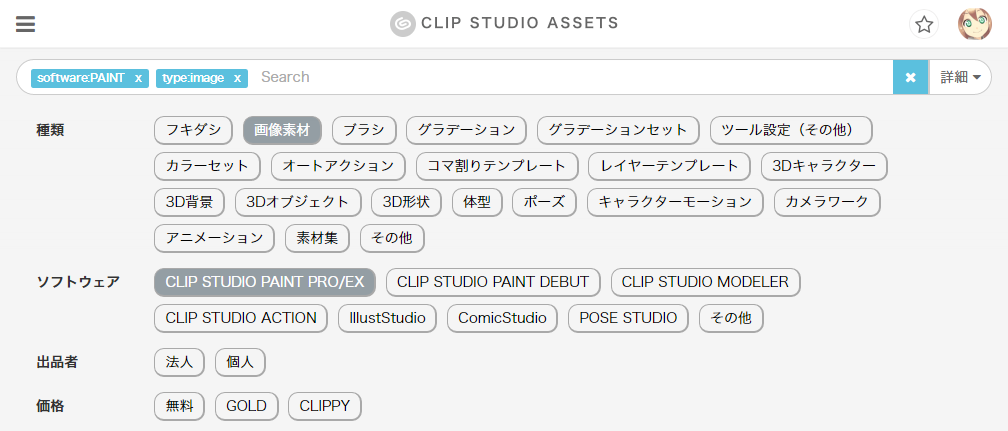Select the カラーセット type filter
The width and height of the screenshot is (1008, 431).
[x=208, y=166]
